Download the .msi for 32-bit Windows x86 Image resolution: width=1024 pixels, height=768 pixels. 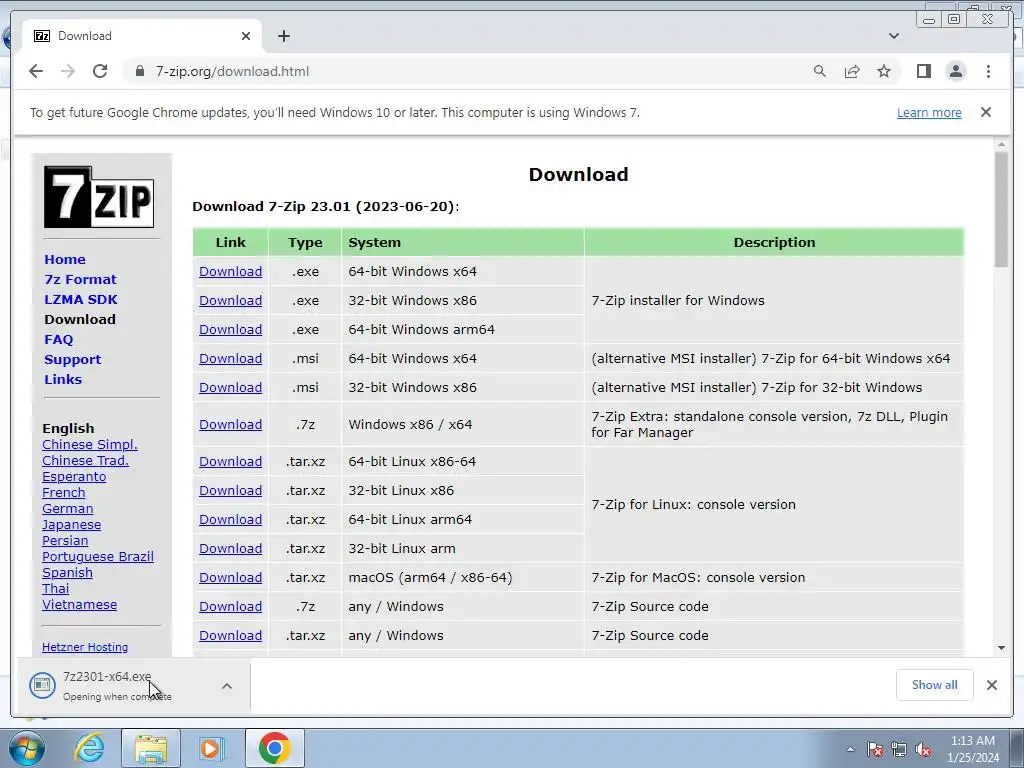(231, 387)
